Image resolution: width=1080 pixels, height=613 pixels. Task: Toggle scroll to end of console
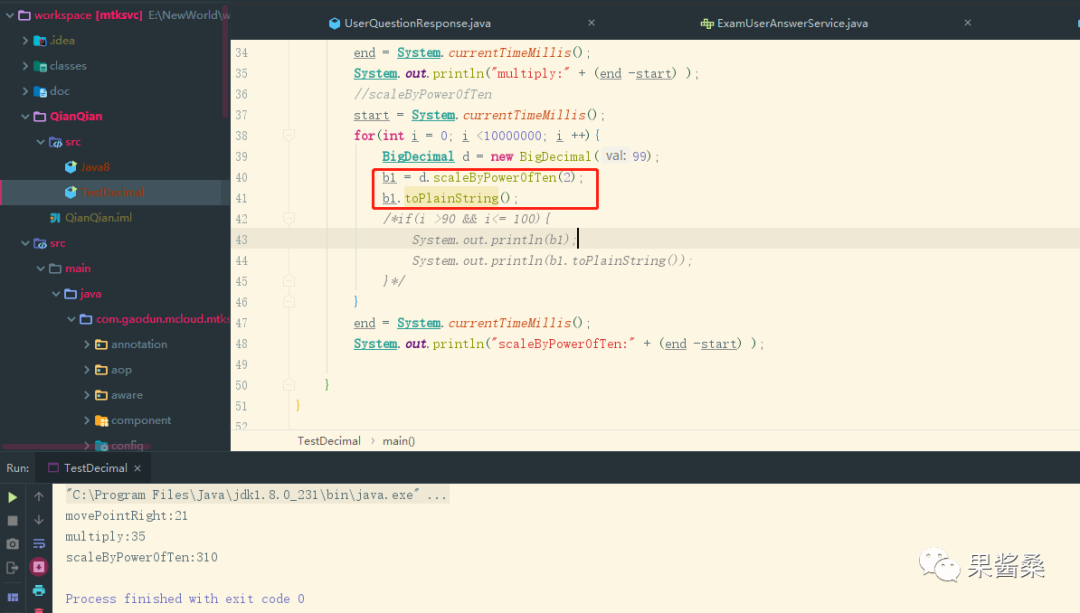pos(39,567)
